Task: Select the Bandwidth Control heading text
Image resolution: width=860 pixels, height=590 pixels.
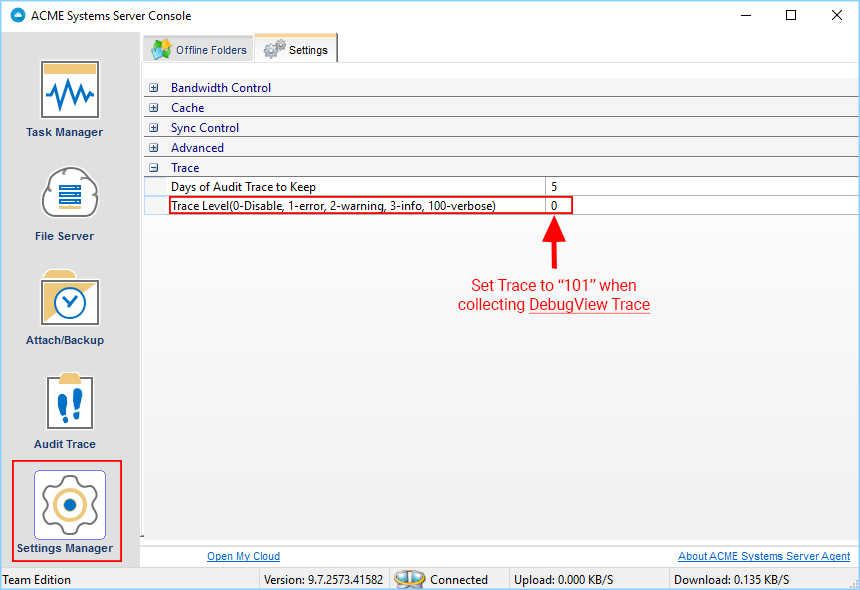Action: (221, 88)
